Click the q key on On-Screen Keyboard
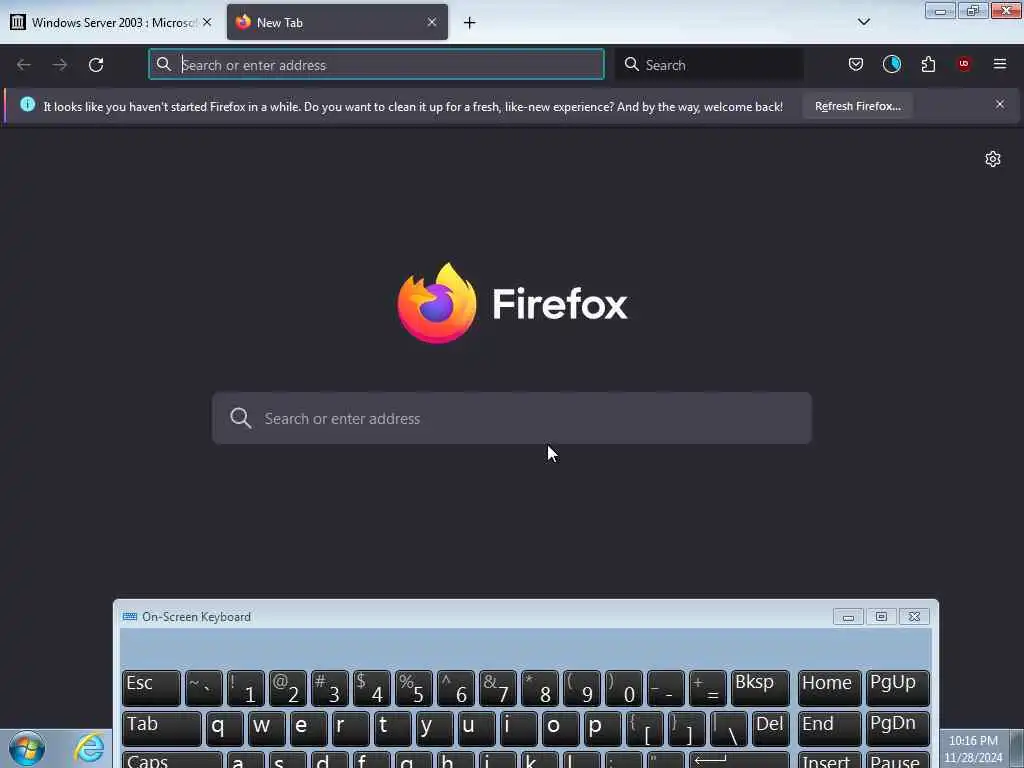Viewport: 1024px width, 768px height. coord(225,729)
